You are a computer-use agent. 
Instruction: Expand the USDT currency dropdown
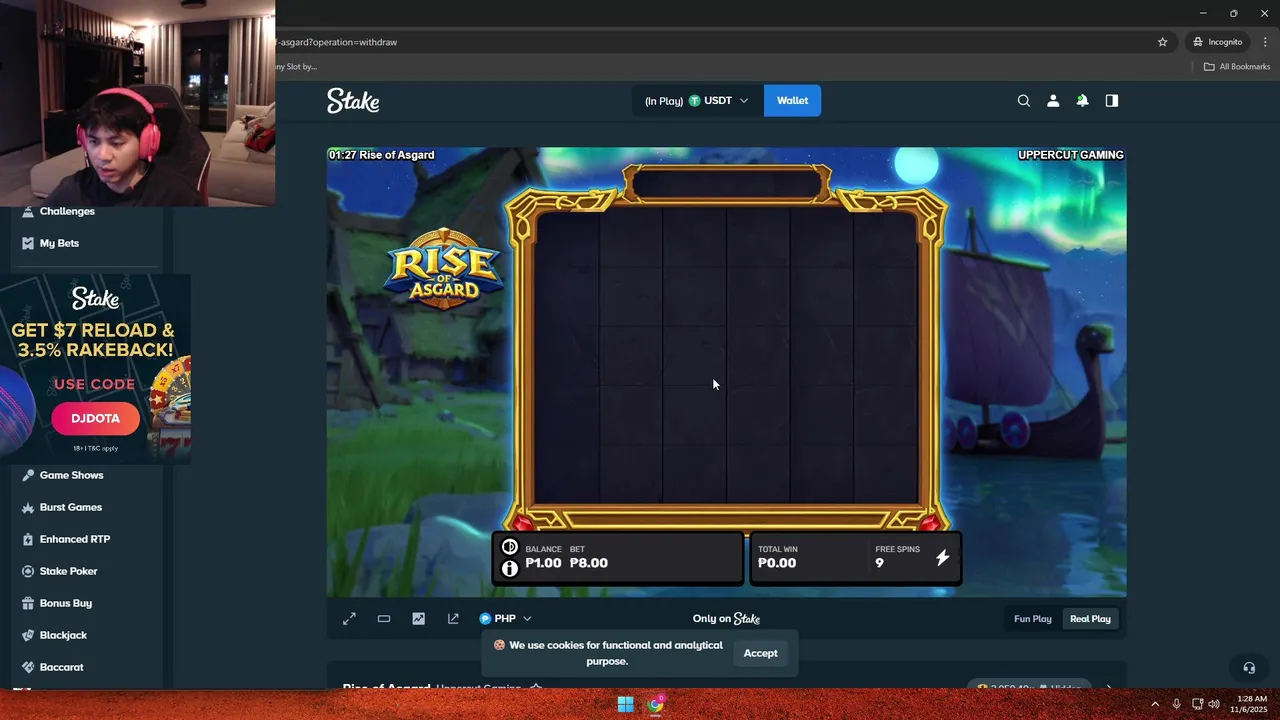(x=697, y=101)
